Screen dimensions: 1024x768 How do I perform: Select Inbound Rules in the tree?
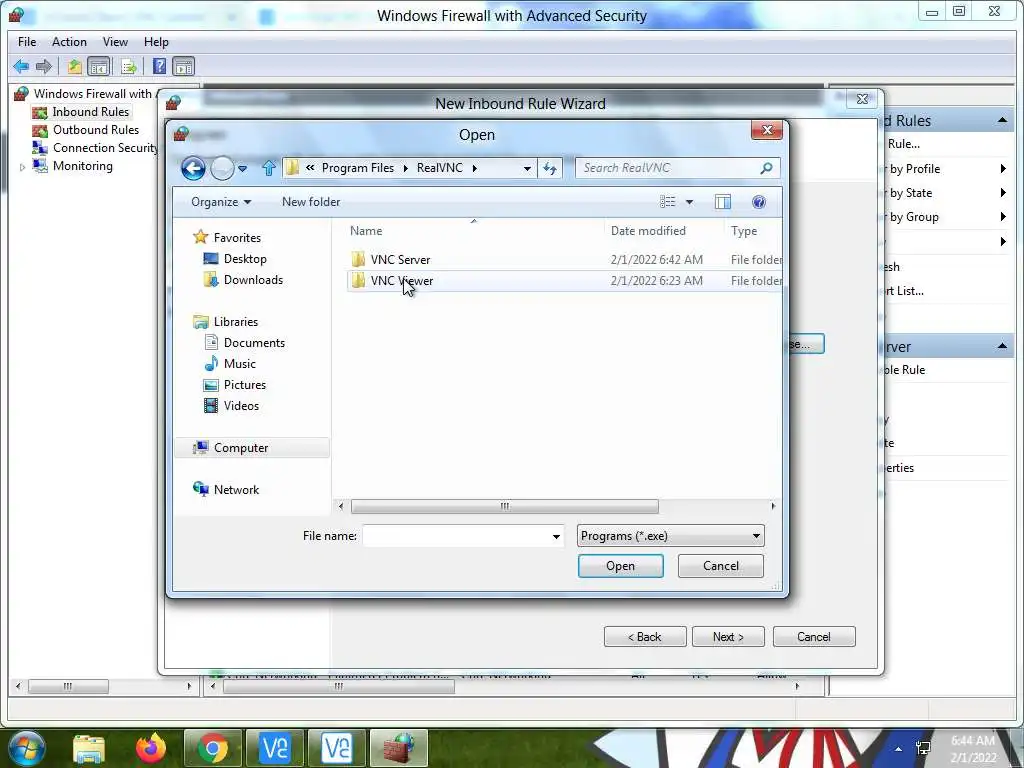click(90, 112)
